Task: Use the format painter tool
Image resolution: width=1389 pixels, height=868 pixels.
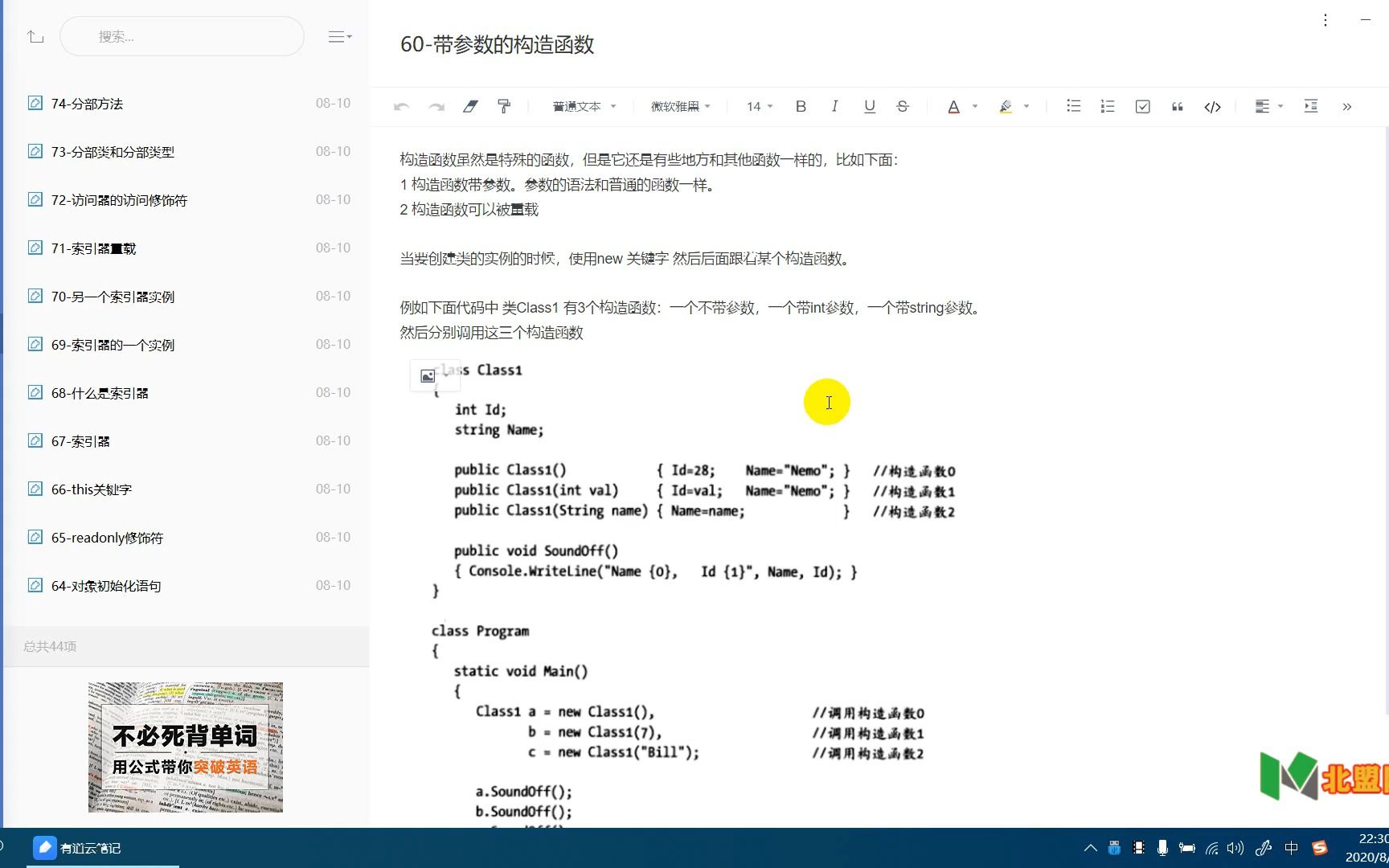Action: 504,105
